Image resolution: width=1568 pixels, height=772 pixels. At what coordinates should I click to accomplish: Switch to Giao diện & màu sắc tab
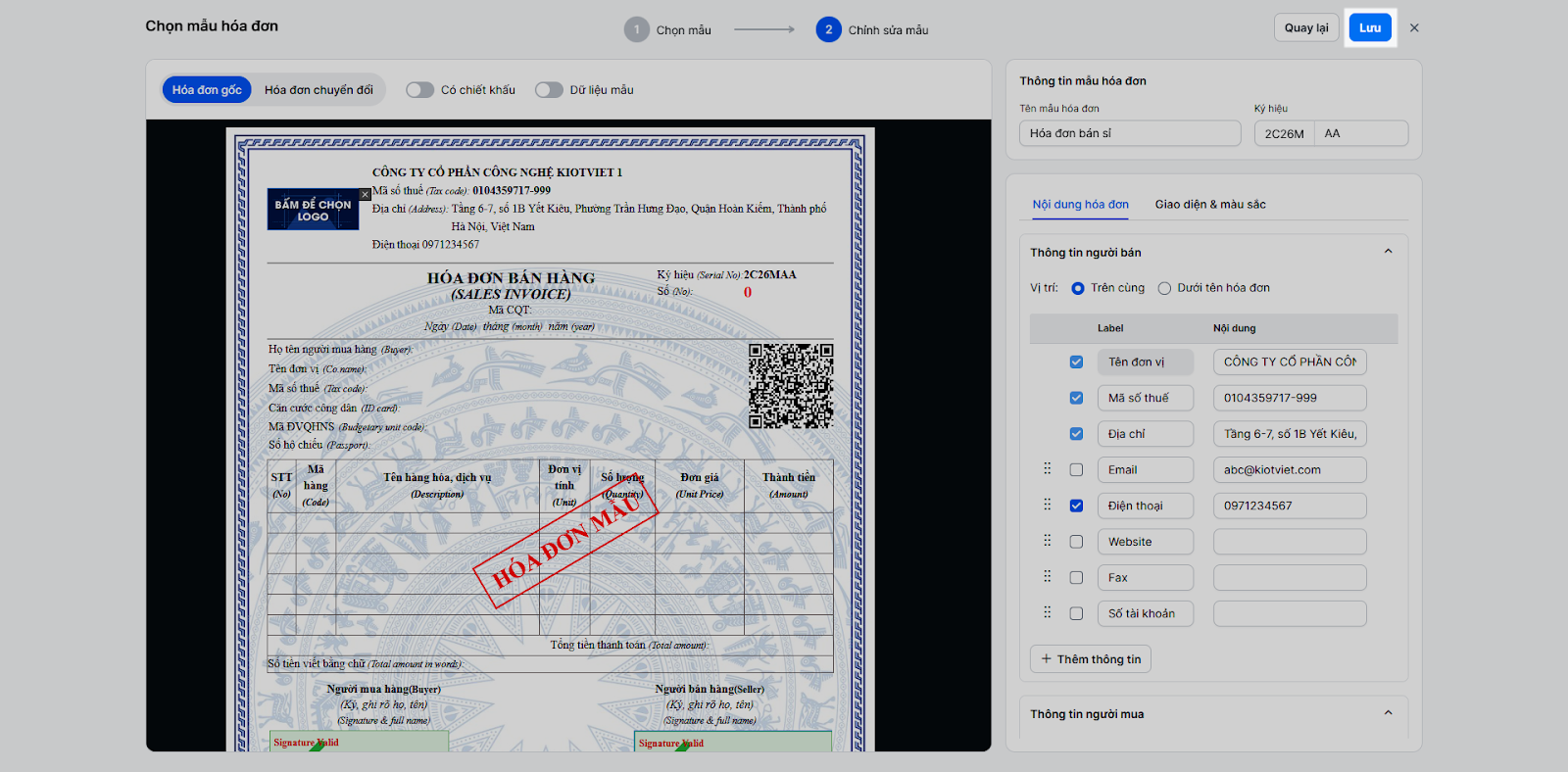click(x=1210, y=205)
